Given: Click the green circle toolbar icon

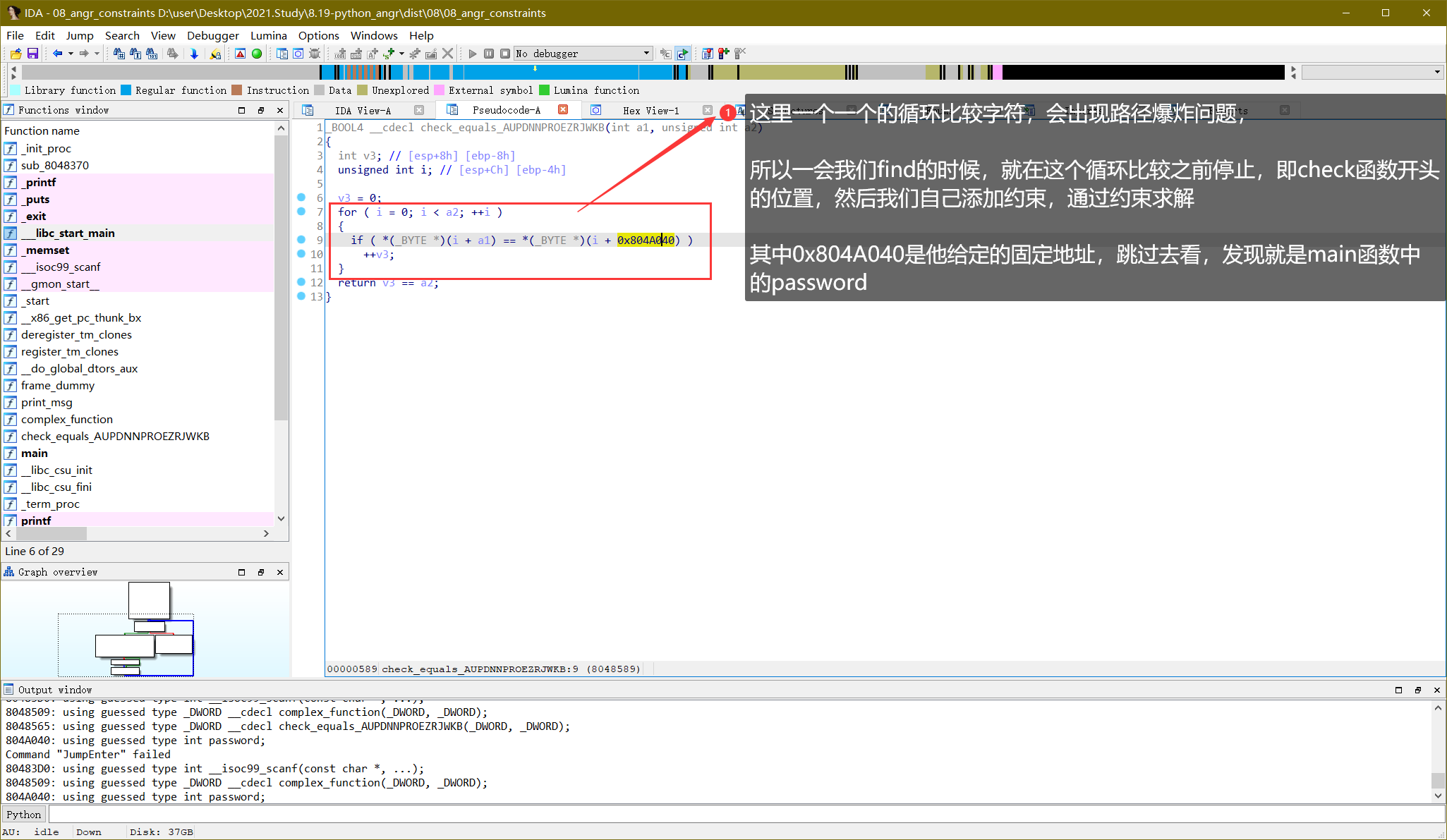Looking at the screenshot, I should pyautogui.click(x=257, y=54).
